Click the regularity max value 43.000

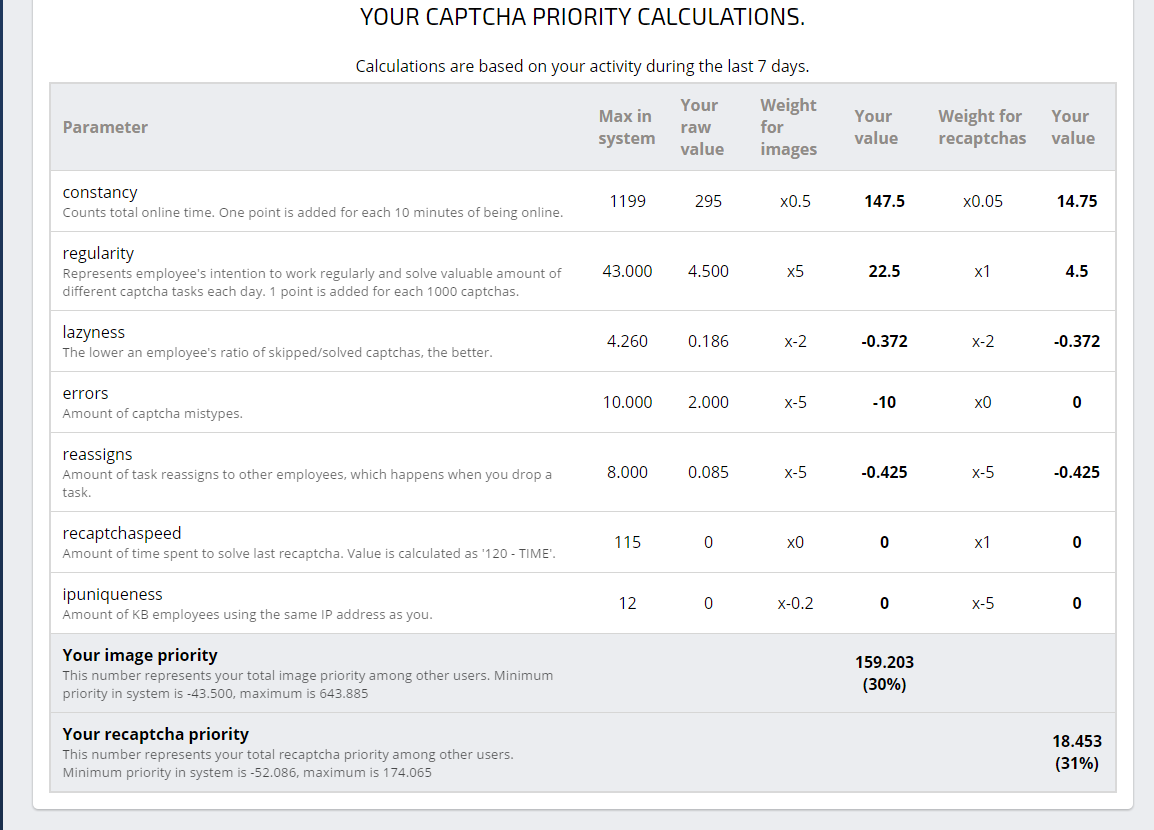627,271
